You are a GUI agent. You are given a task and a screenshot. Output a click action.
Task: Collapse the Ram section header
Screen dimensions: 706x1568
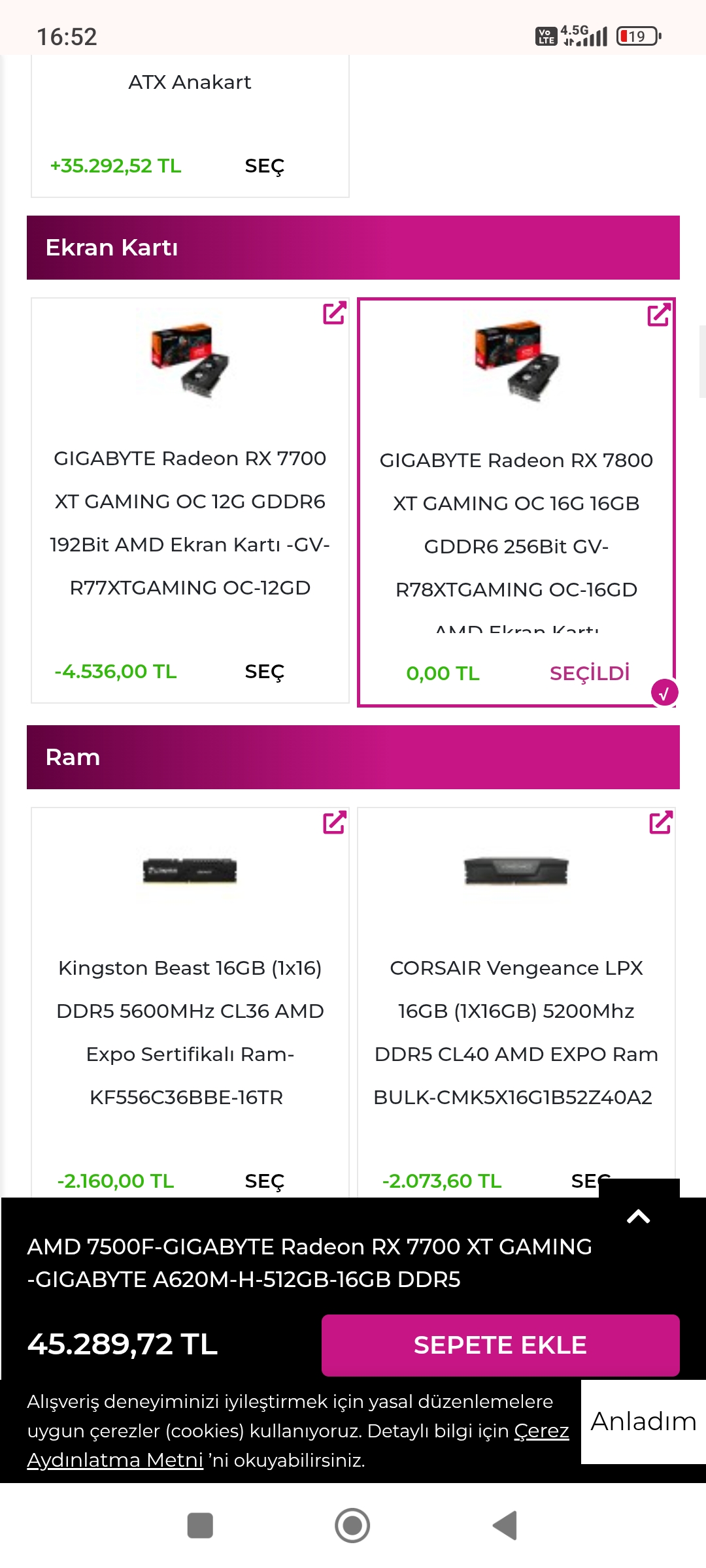click(353, 757)
